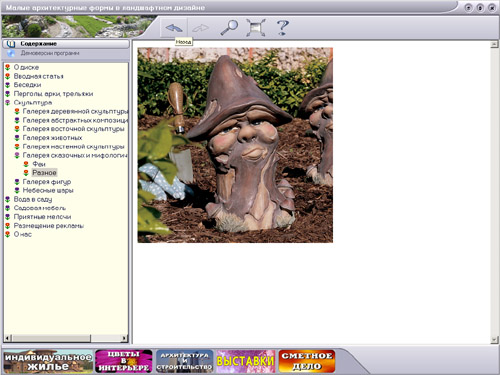Click the flower icon beside Размещение рекламы
Screen dimensions: 500x375
tap(8, 226)
